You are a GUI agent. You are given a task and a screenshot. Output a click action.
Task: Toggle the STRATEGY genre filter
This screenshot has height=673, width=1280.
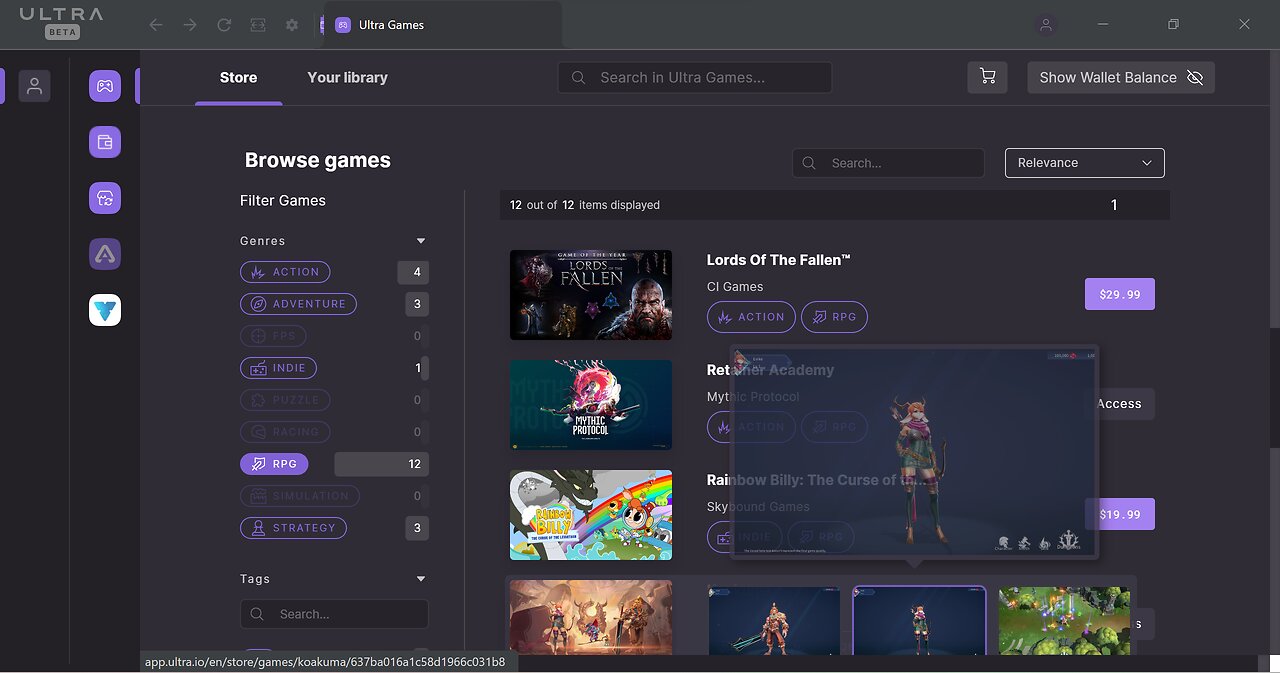pos(293,528)
